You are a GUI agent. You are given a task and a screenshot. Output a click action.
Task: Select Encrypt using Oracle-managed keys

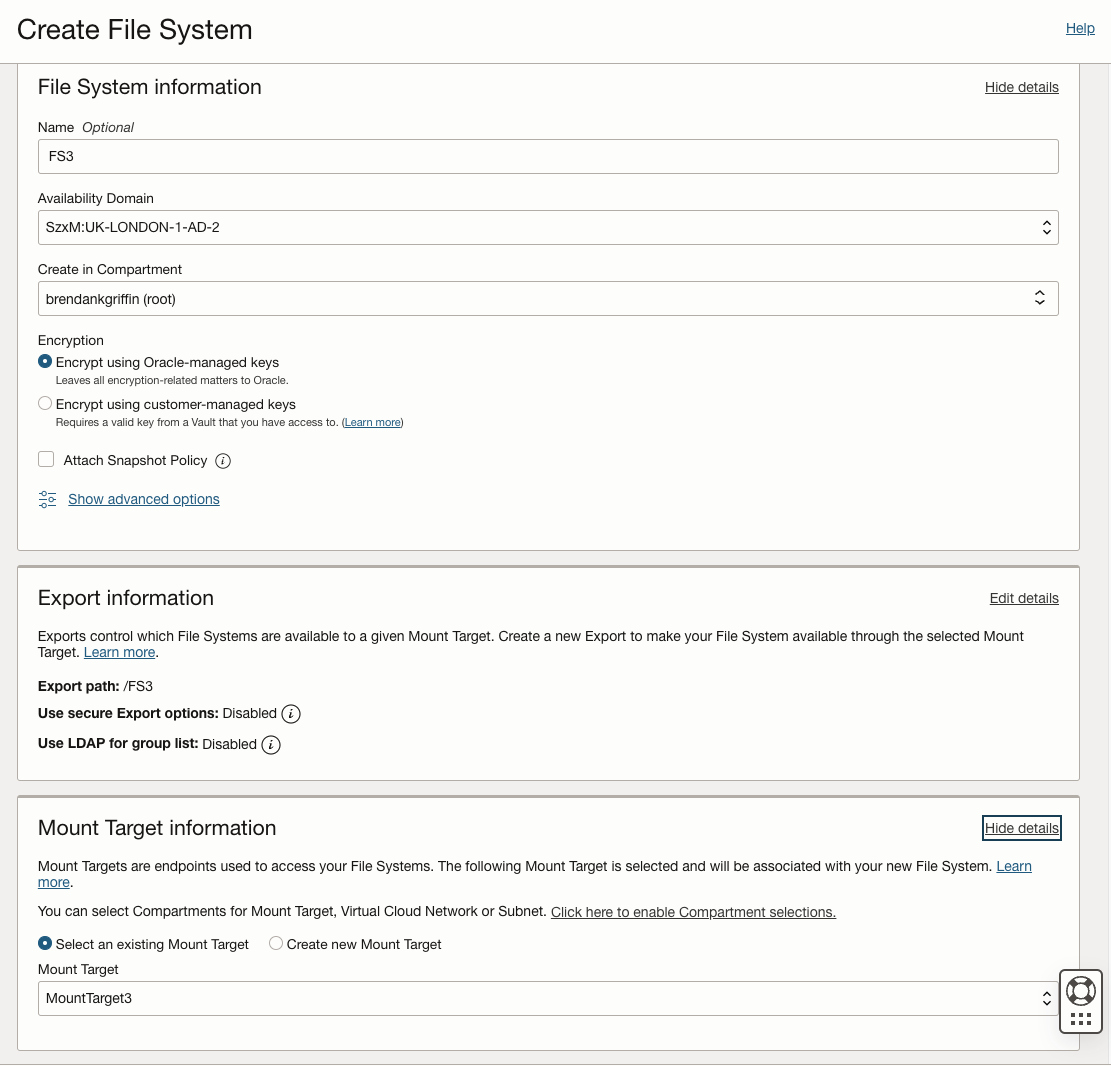pos(44,361)
